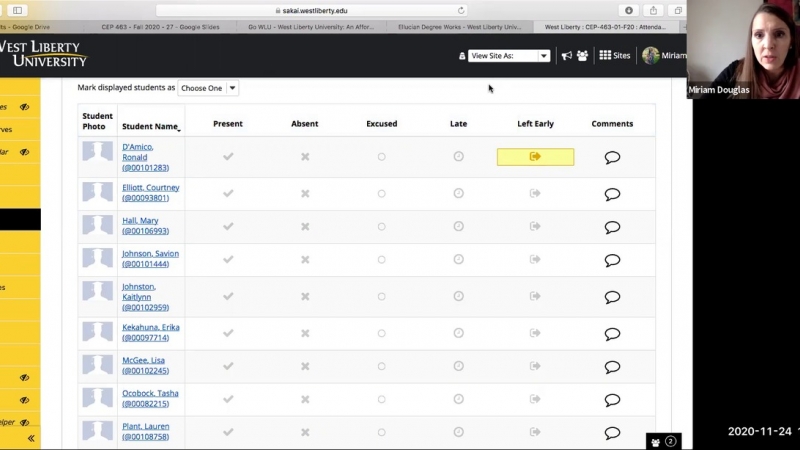
Task: Open the 'Choose One' mark students dropdown
Action: (x=208, y=88)
